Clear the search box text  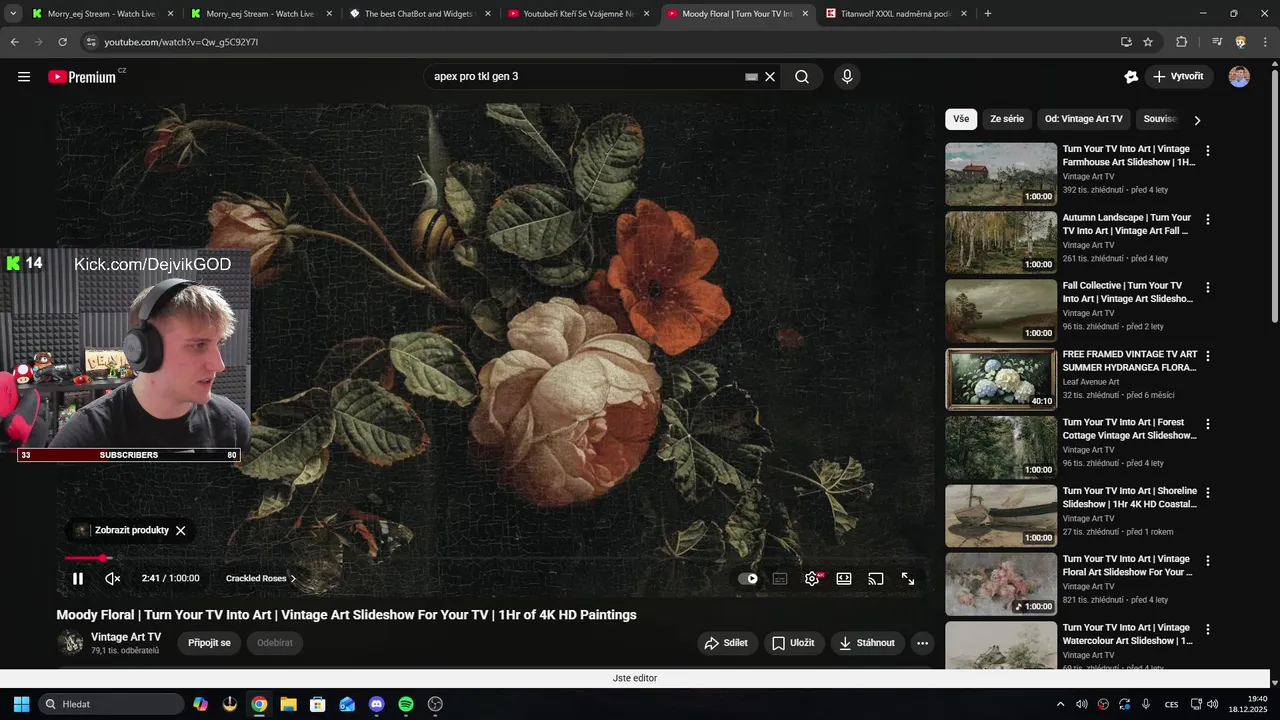point(770,77)
